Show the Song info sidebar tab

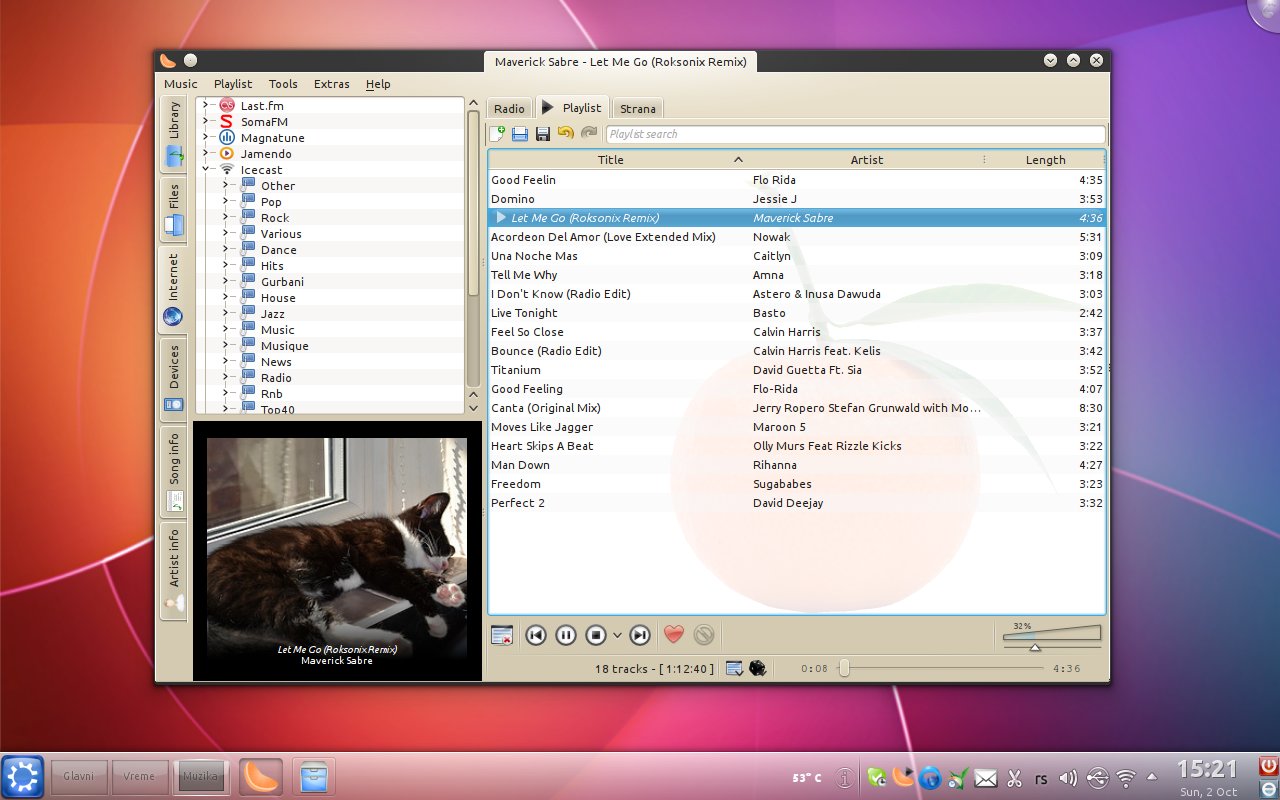pos(173,473)
